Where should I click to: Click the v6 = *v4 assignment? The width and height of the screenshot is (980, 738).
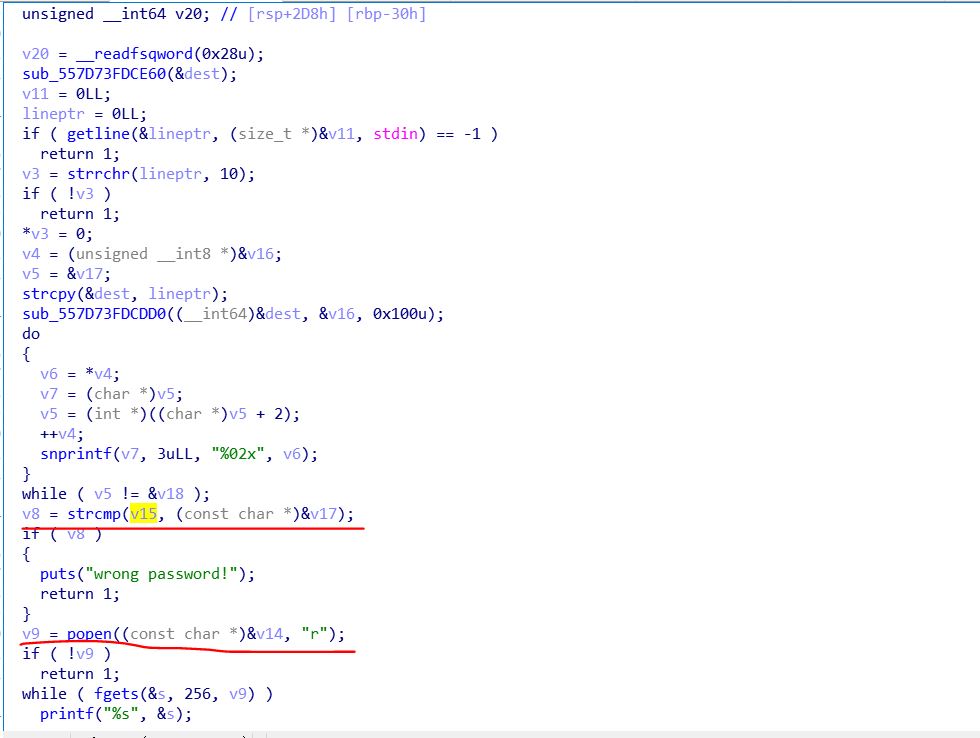pyautogui.click(x=80, y=374)
